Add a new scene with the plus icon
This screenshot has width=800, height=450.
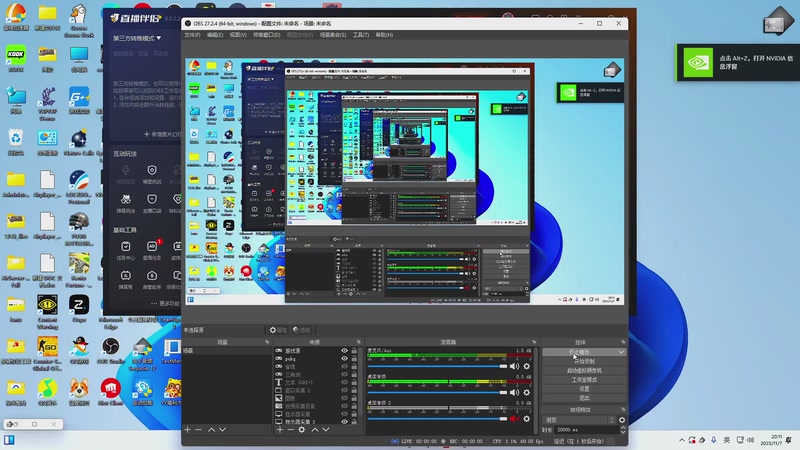click(x=187, y=430)
